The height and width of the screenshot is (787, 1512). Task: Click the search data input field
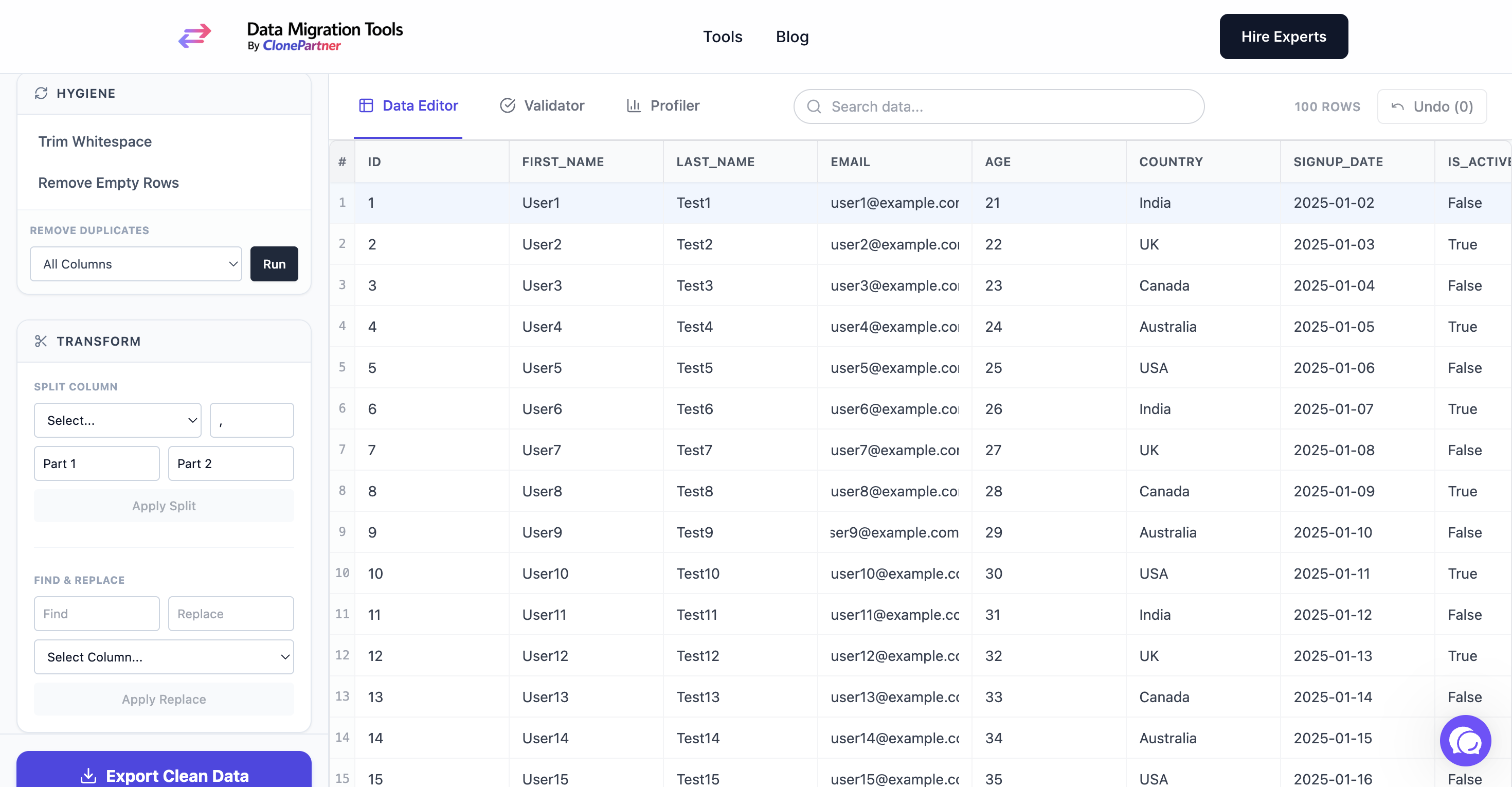pos(998,106)
